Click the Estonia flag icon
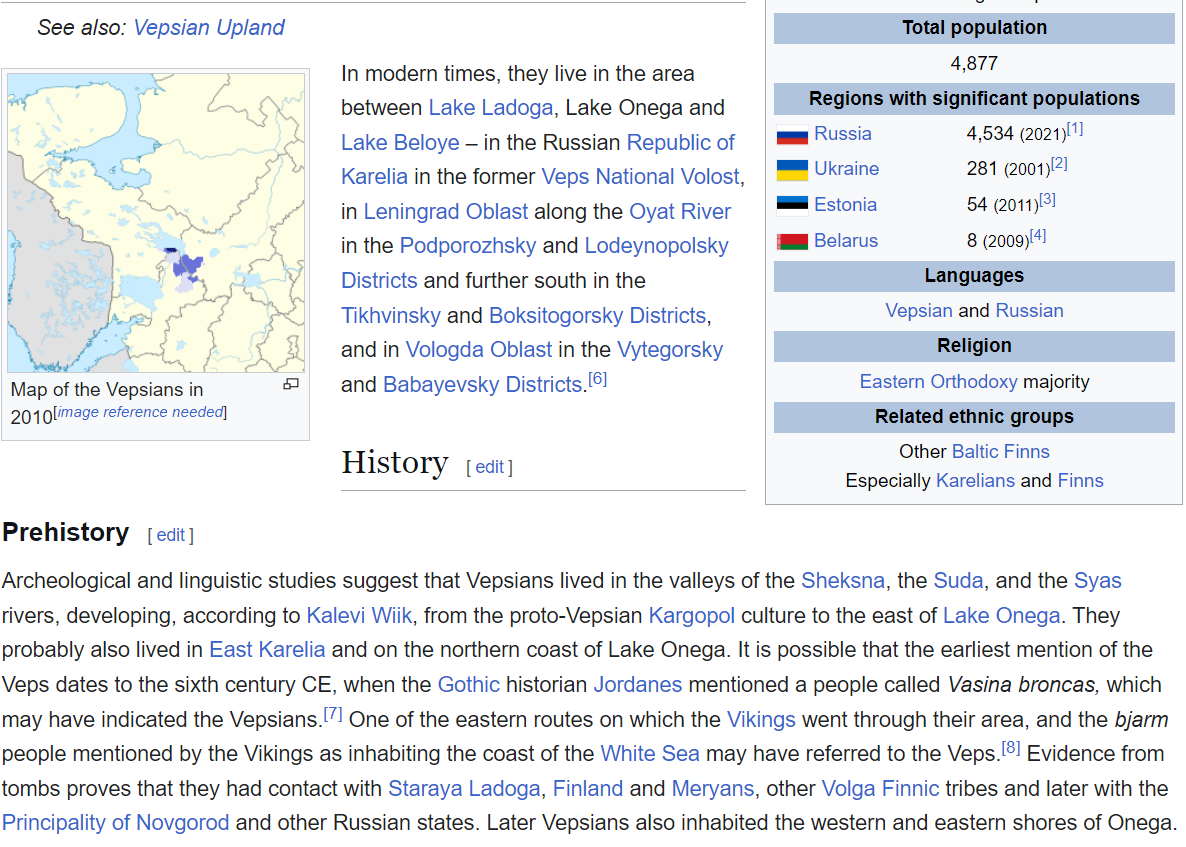 (x=792, y=205)
